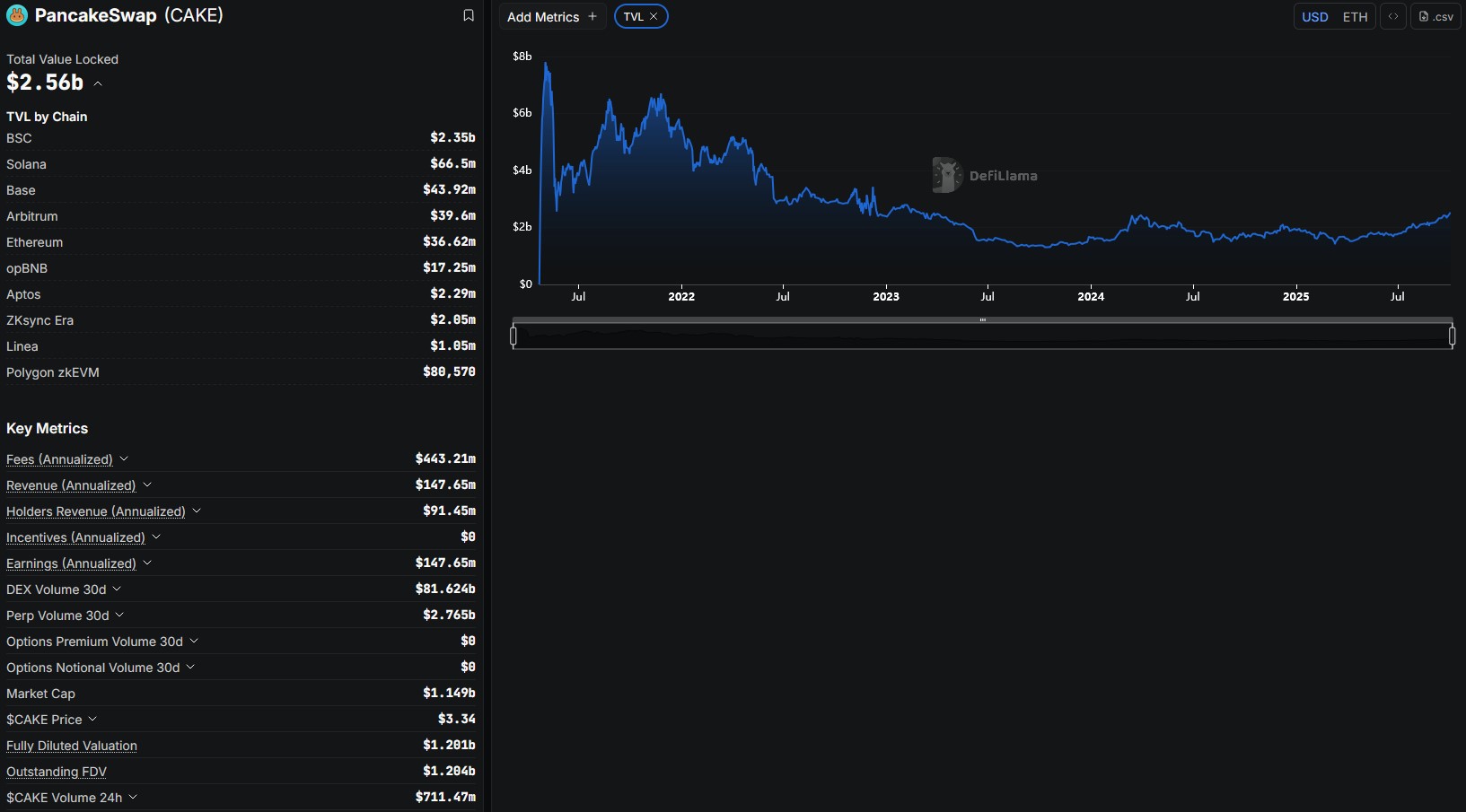Image resolution: width=1466 pixels, height=812 pixels.
Task: Click the PancakeSwap logo icon
Action: tap(17, 15)
